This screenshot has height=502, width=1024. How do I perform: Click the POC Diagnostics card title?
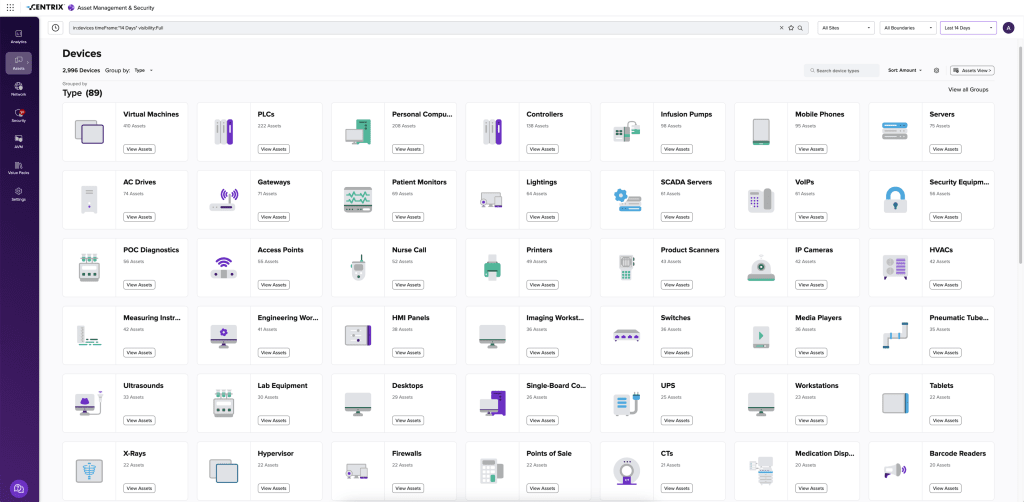(151, 250)
